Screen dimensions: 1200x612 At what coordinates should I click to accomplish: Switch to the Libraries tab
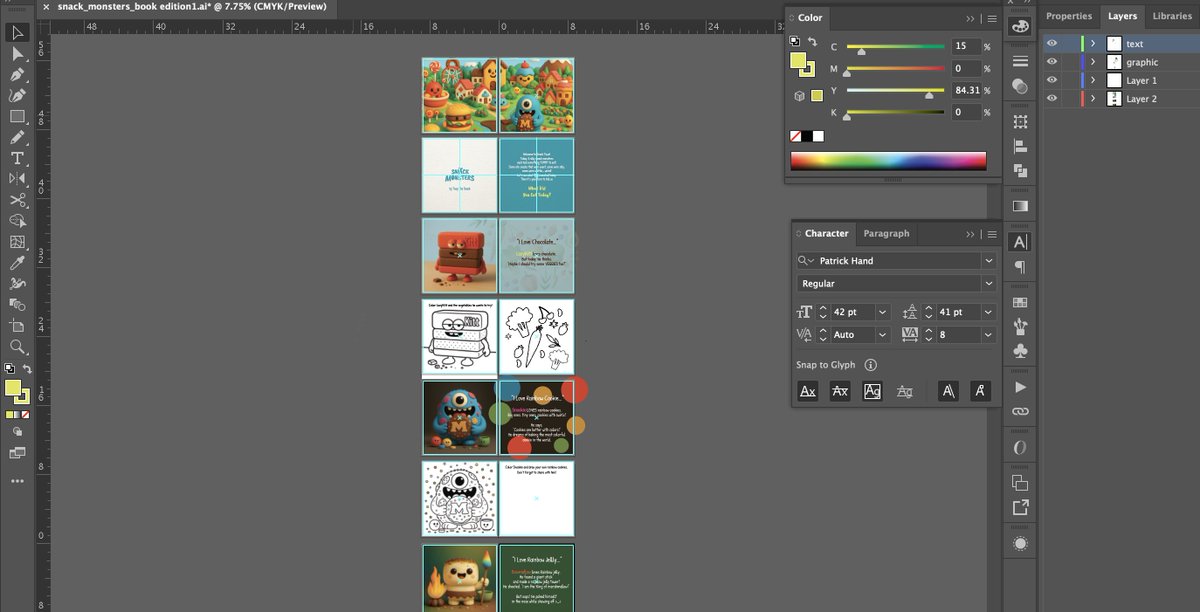1172,16
